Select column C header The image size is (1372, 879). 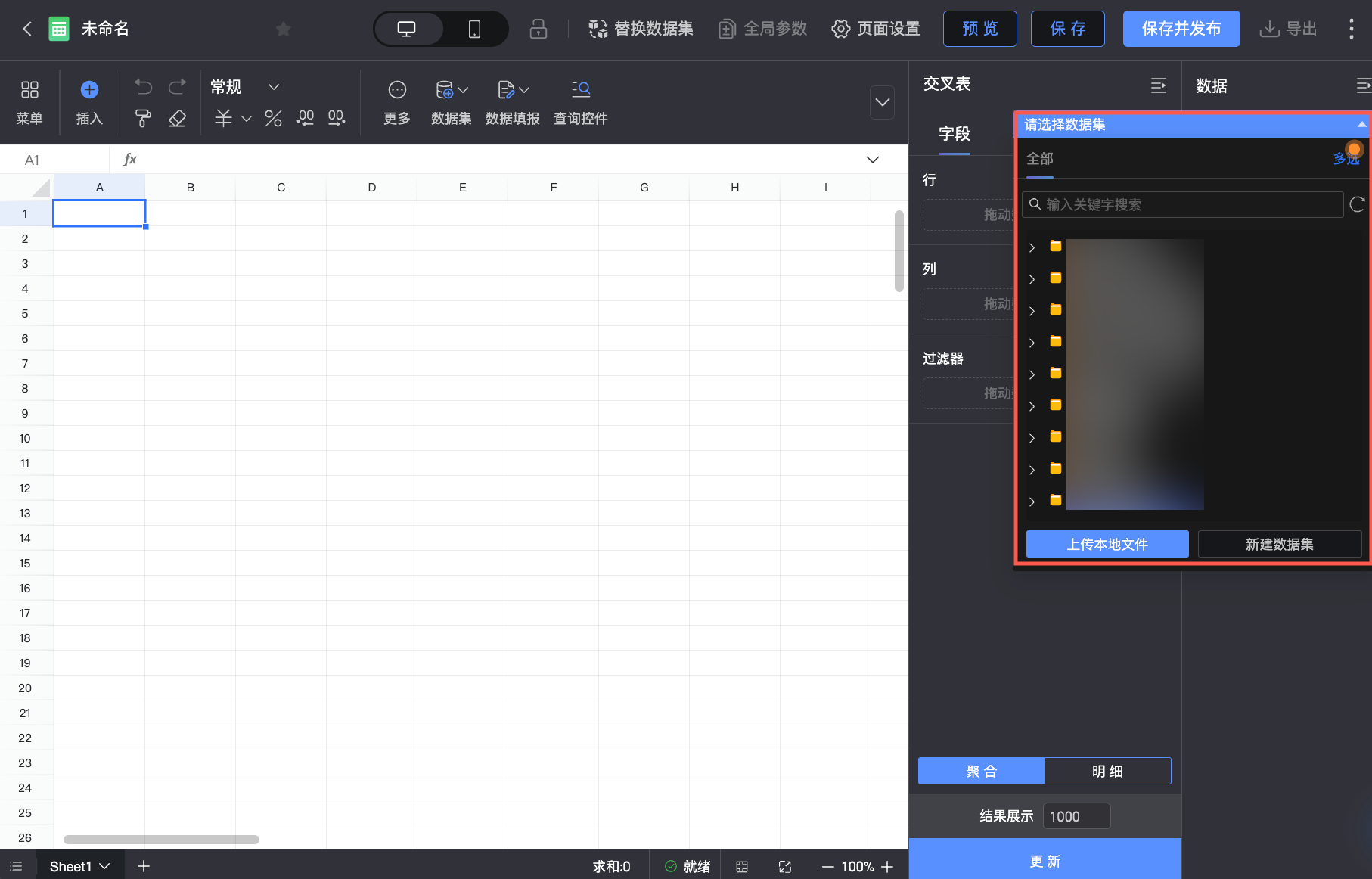[281, 187]
